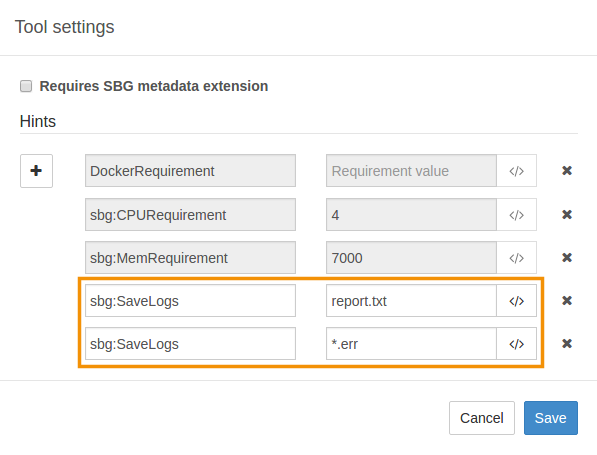Viewport: 597px width, 455px height.
Task: Remove the sbg:CPURequirement hint row
Action: pos(567,214)
